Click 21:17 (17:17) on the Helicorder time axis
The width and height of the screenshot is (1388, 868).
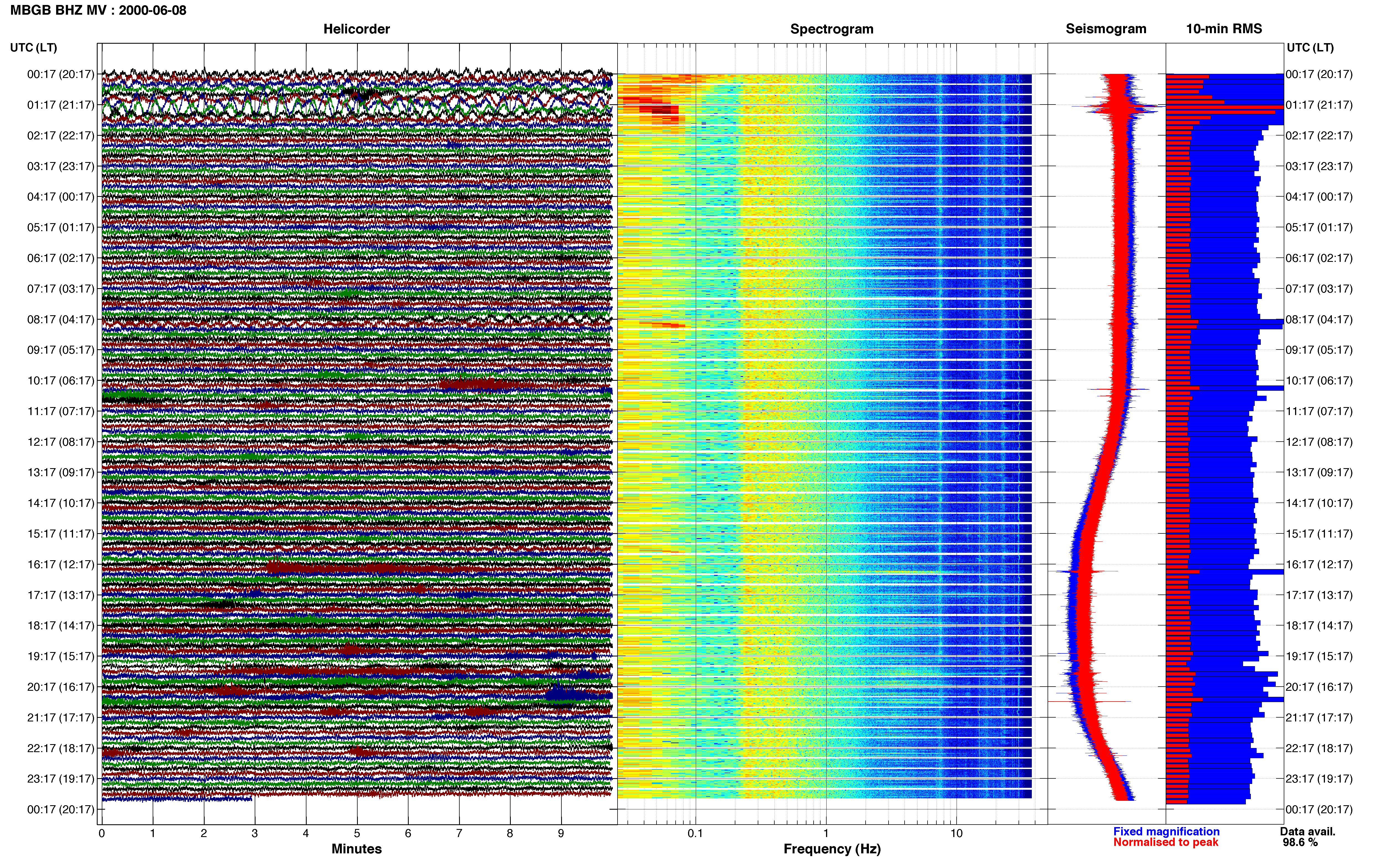point(61,717)
